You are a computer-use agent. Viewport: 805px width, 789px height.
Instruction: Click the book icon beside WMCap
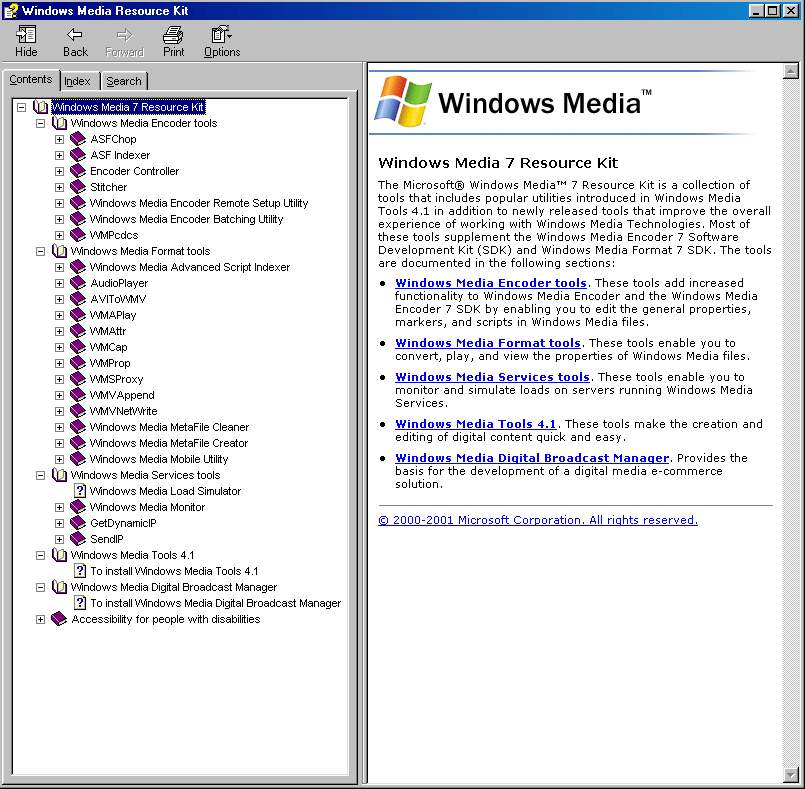click(78, 347)
